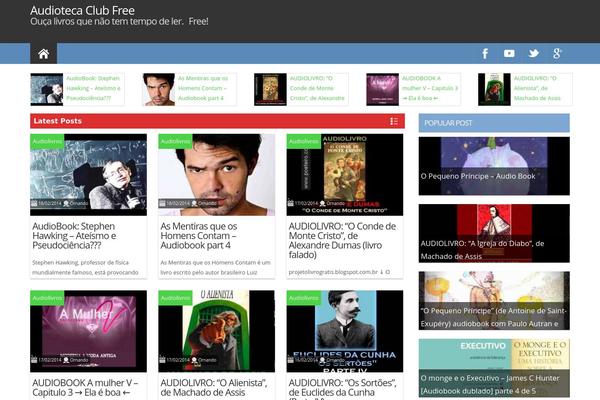Open popular post O monge e o Executivo
Screen dimensions: 600x400
pos(494,368)
